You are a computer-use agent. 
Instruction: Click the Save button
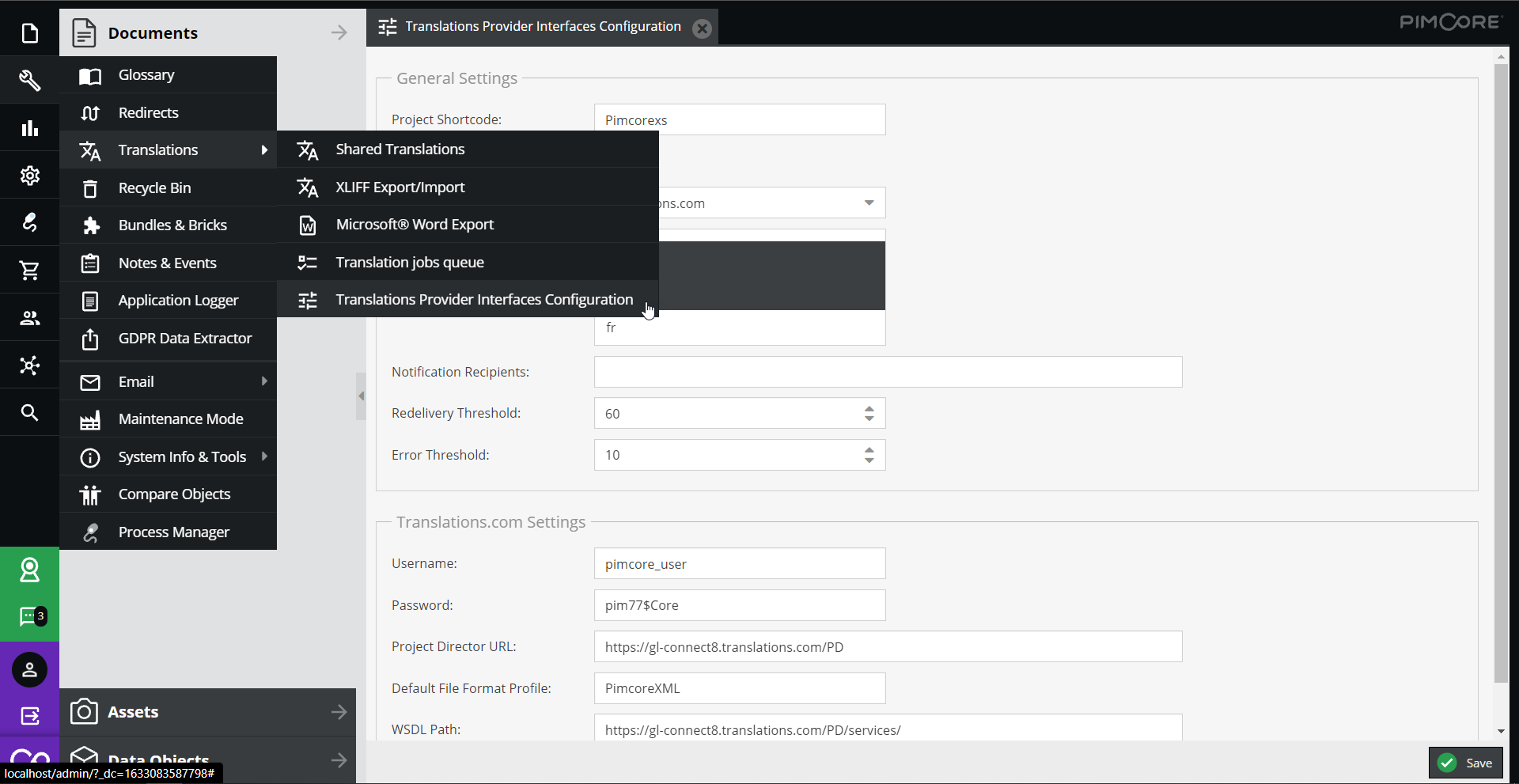tap(1466, 763)
